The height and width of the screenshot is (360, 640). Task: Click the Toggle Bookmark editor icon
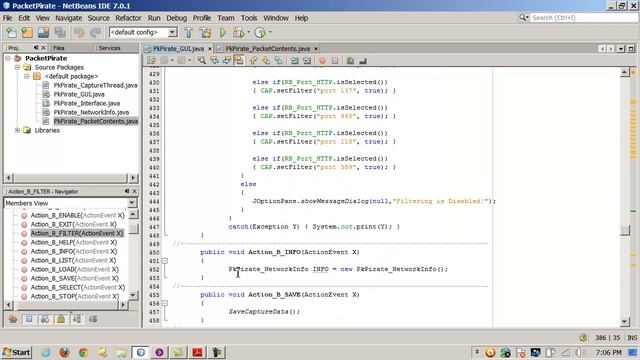click(x=278, y=60)
